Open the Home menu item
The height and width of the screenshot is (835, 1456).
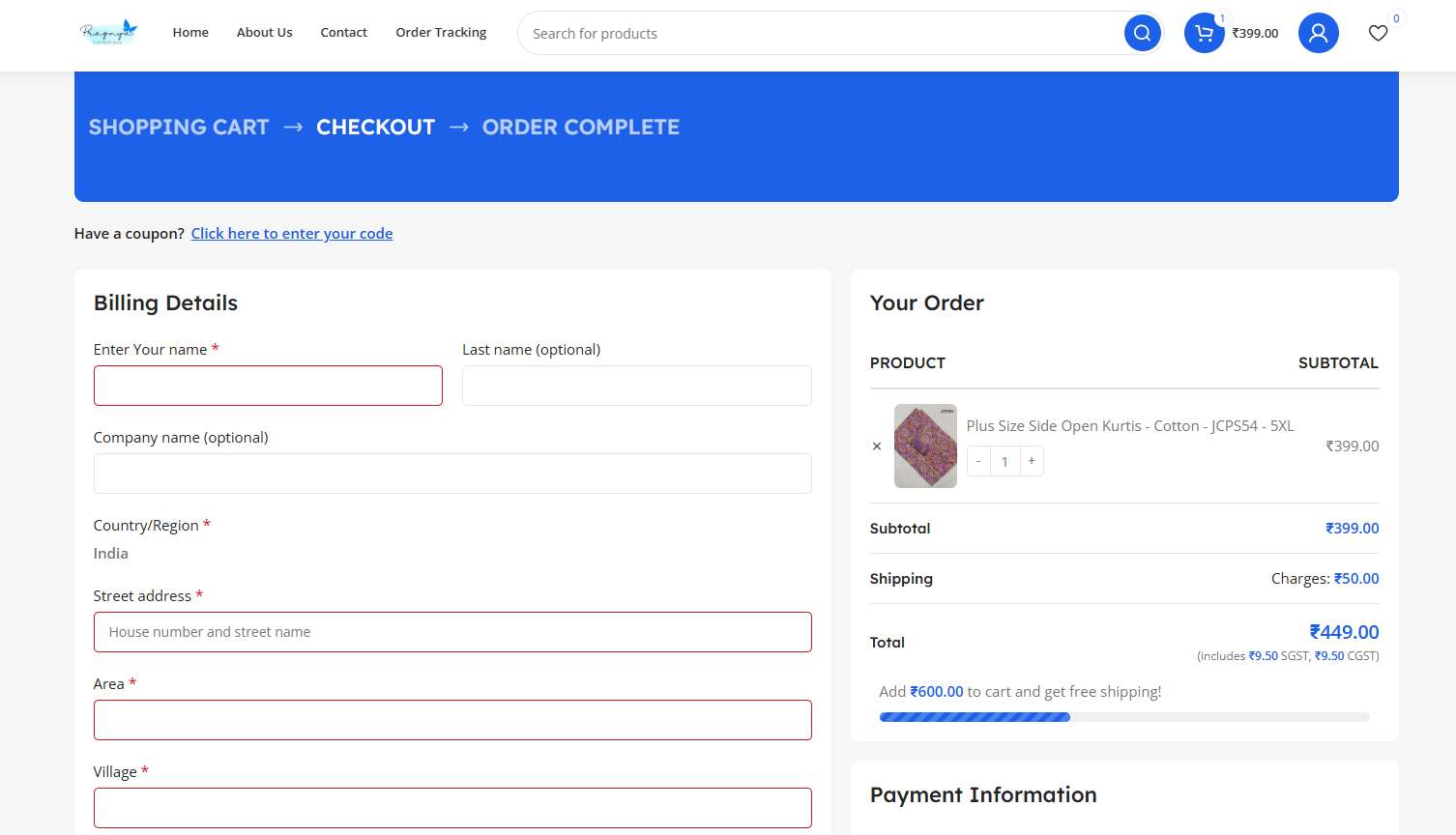pyautogui.click(x=190, y=33)
